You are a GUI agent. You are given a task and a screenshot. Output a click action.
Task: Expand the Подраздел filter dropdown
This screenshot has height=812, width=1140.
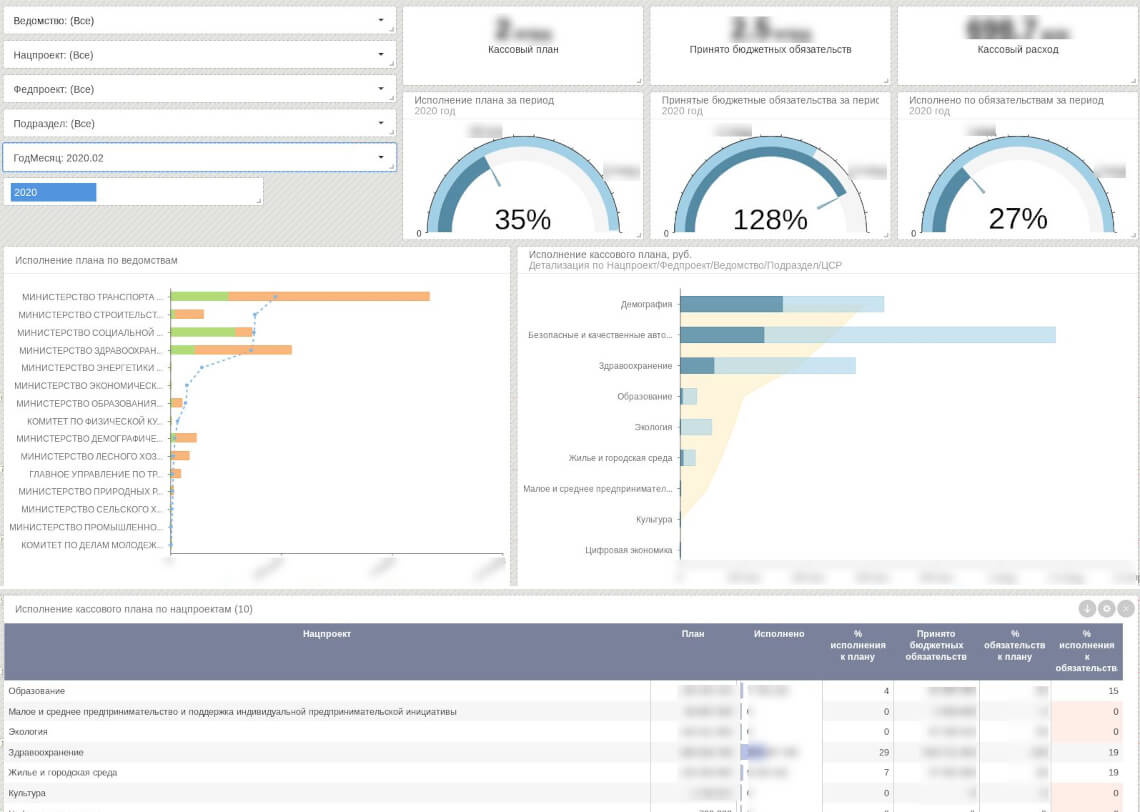(199, 124)
